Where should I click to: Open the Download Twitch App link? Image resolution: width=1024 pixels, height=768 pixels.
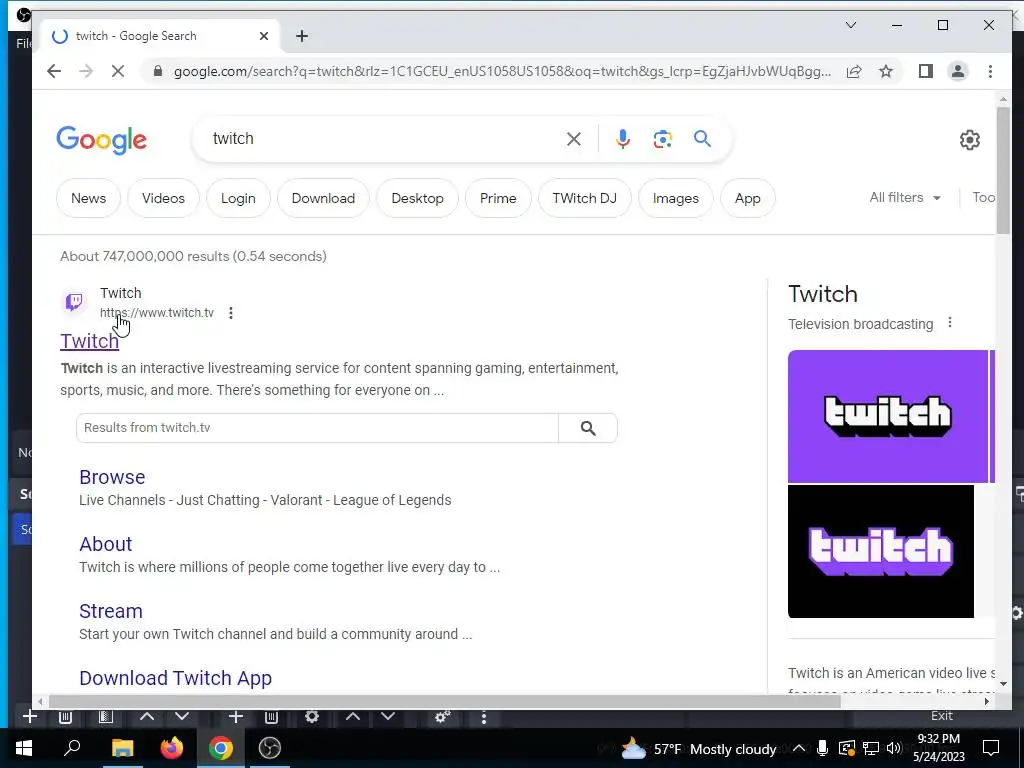pyautogui.click(x=176, y=678)
